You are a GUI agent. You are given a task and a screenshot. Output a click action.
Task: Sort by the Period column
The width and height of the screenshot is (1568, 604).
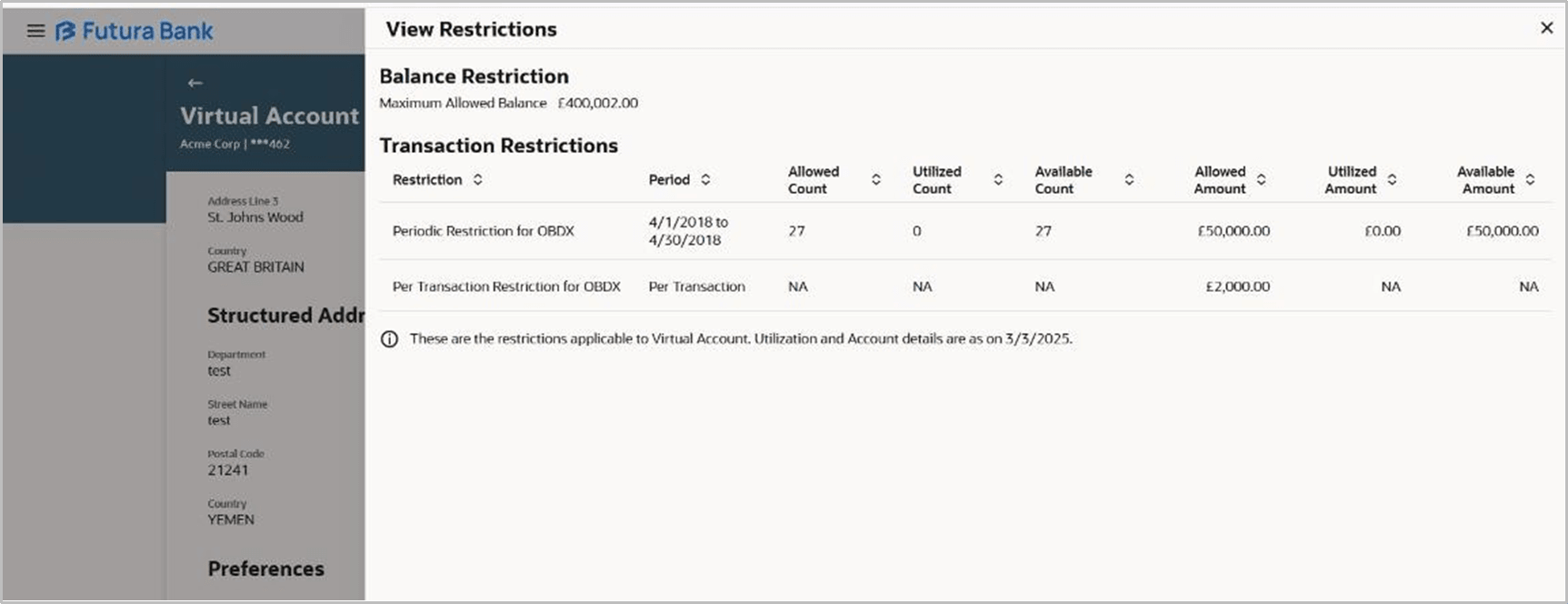[x=704, y=179]
